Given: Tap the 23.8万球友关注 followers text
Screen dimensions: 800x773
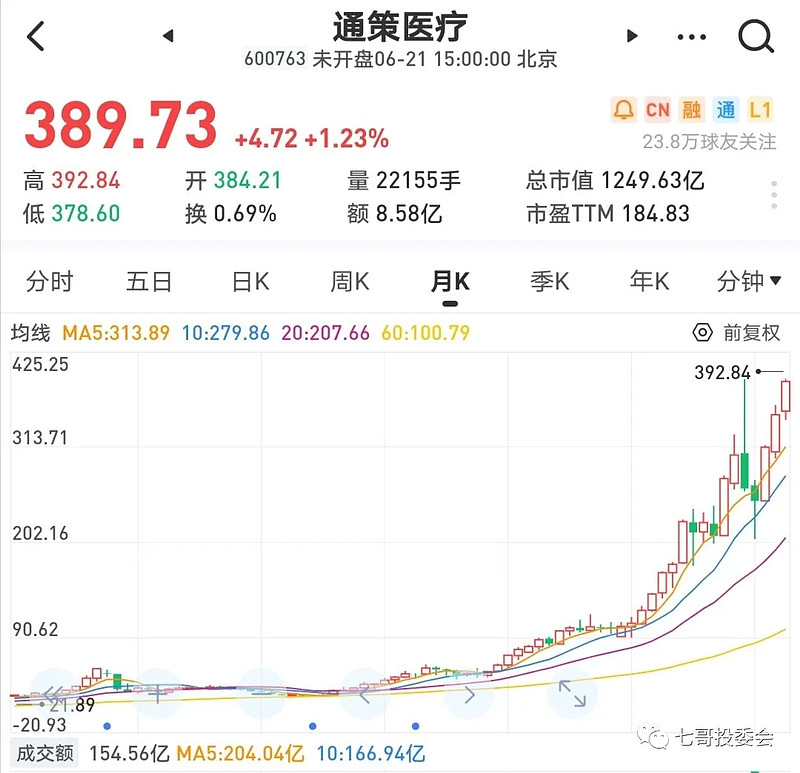Looking at the screenshot, I should click(x=709, y=142).
